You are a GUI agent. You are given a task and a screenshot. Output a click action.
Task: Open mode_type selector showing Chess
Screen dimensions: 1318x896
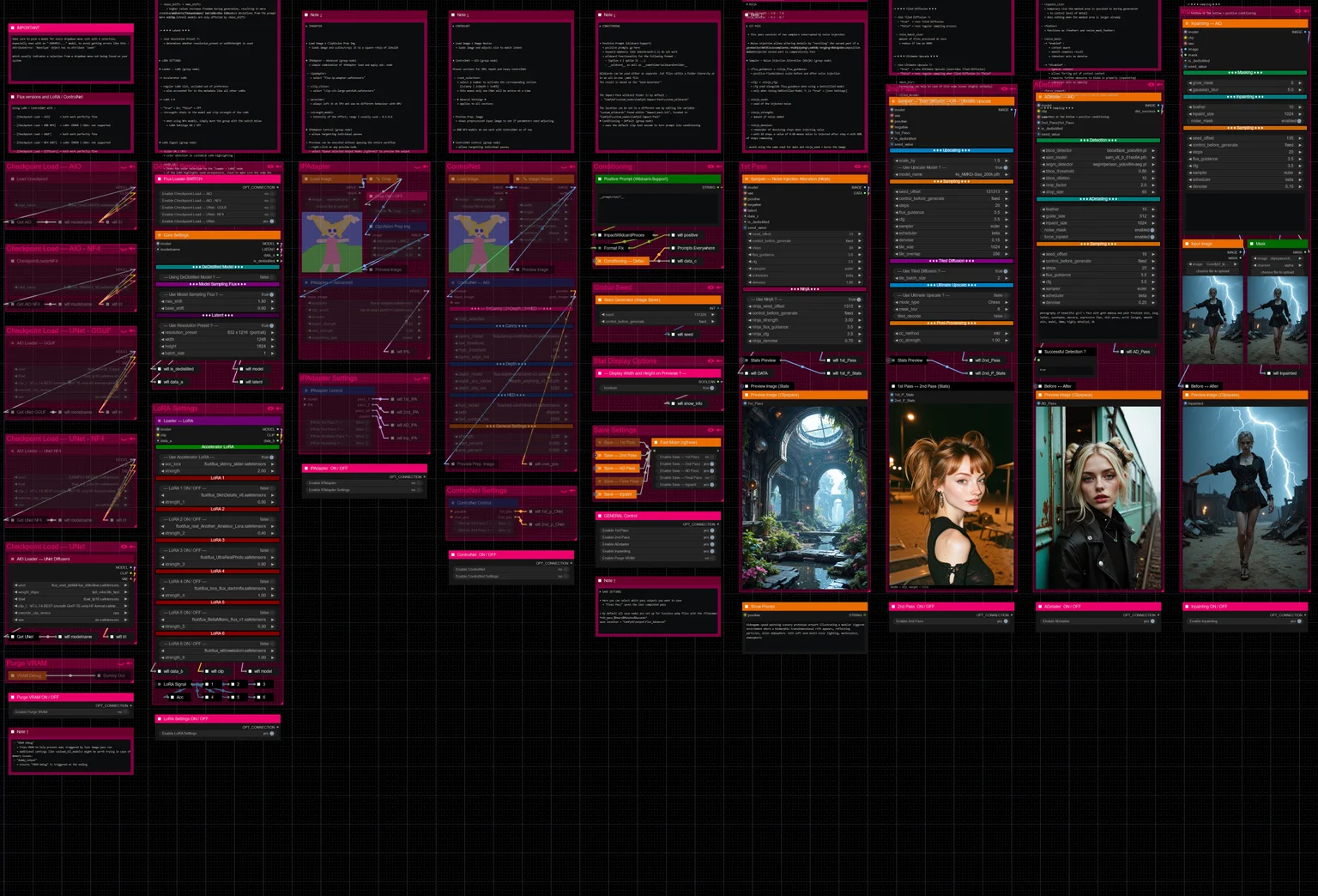[x=951, y=302]
